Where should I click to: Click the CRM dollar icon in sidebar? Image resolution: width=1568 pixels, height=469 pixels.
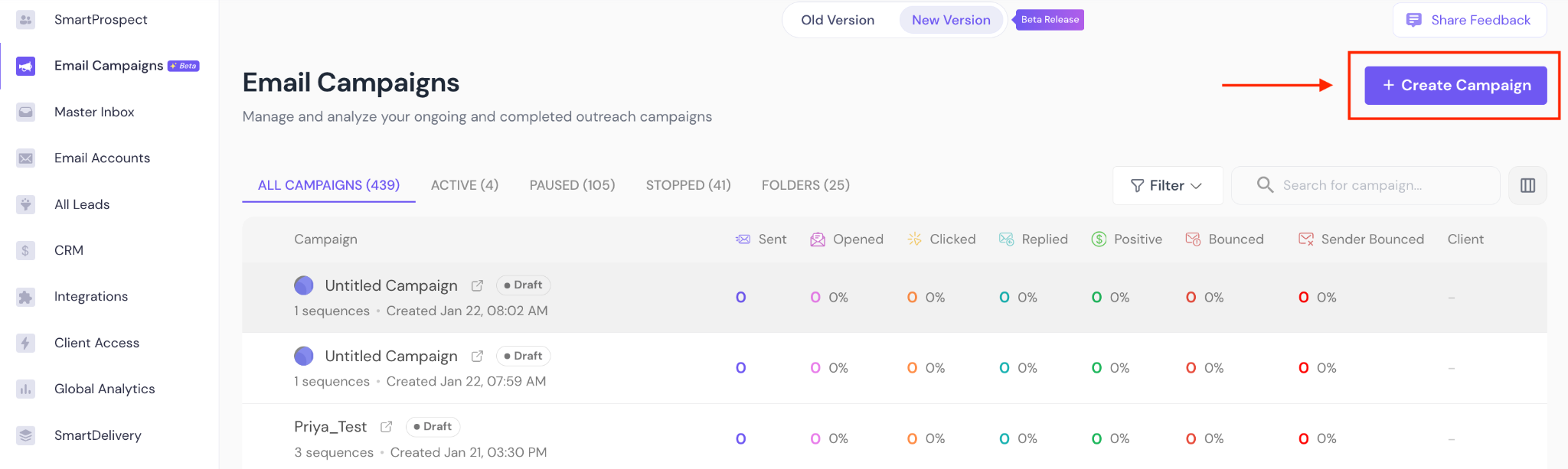(x=26, y=250)
